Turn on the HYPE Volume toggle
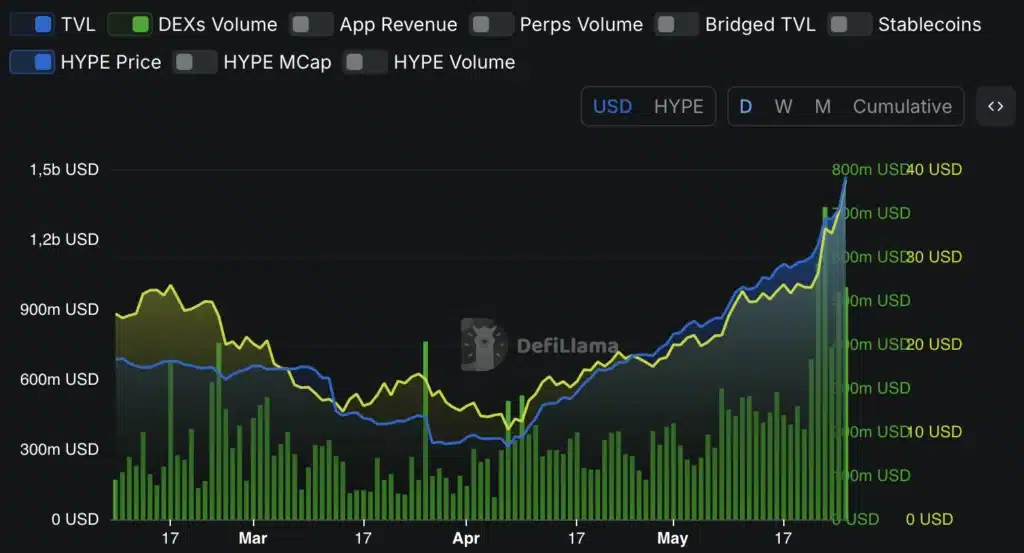Viewport: 1024px width, 553px height. click(x=365, y=63)
